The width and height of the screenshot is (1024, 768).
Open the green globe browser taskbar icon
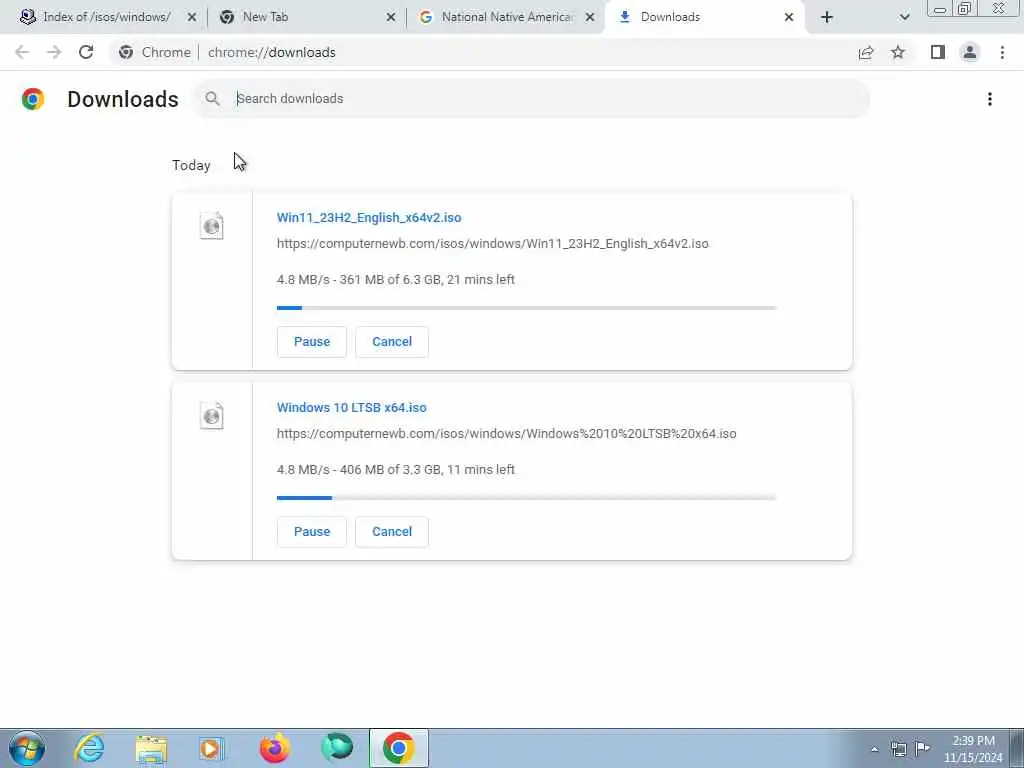click(337, 748)
